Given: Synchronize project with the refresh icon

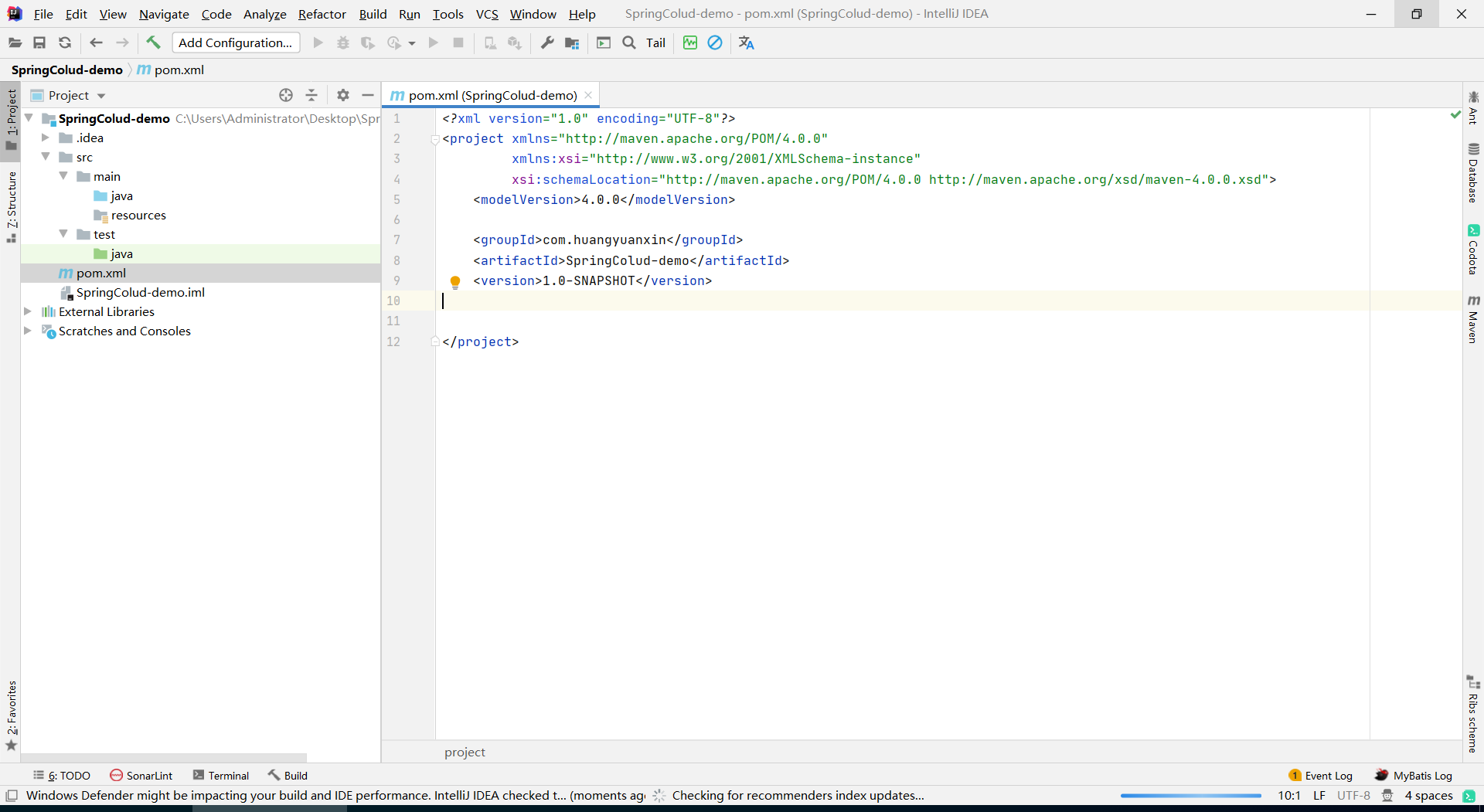Looking at the screenshot, I should [65, 43].
